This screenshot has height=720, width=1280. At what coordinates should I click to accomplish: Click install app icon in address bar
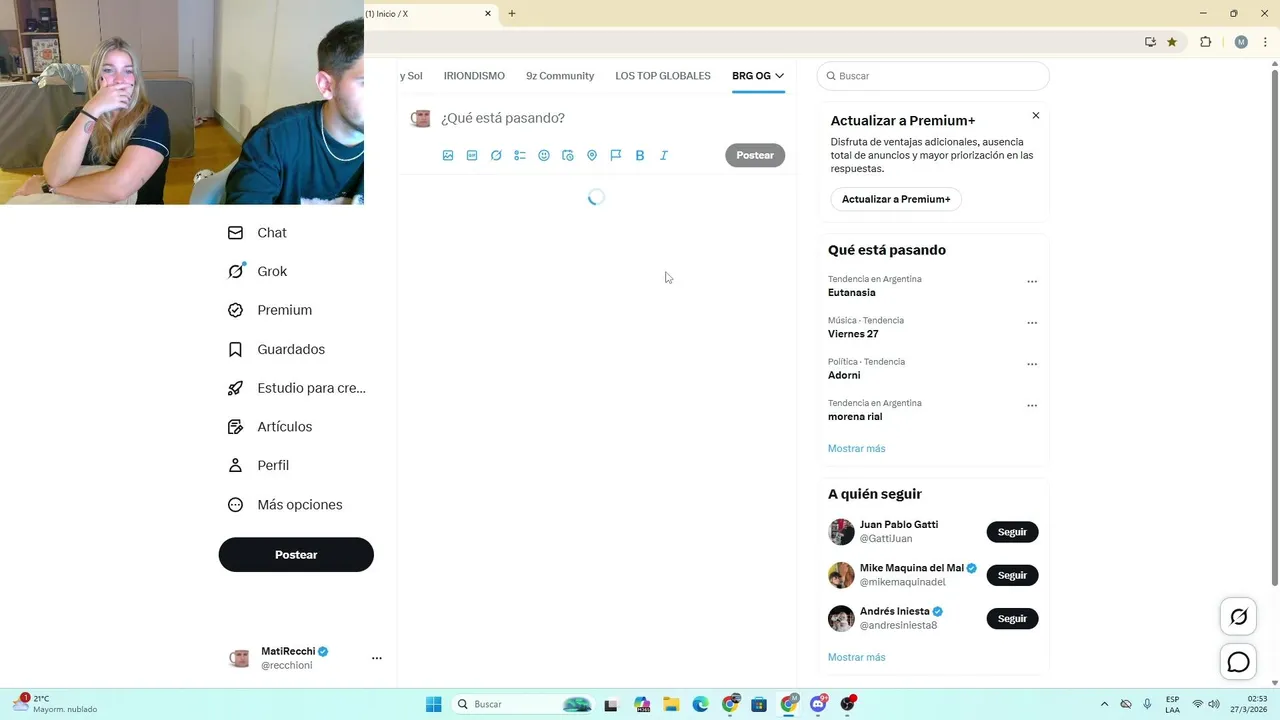pyautogui.click(x=1150, y=42)
